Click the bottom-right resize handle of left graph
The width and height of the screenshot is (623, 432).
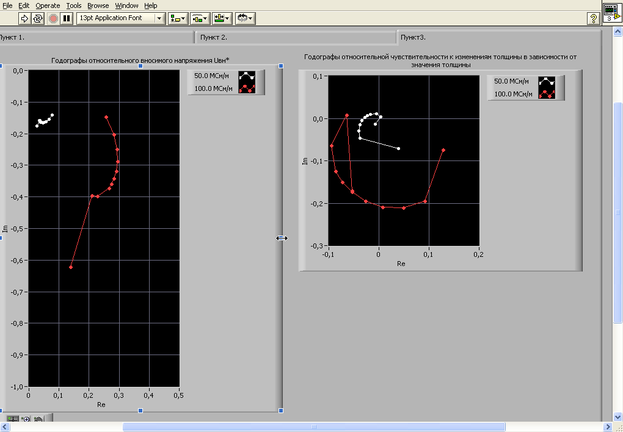coord(281,411)
